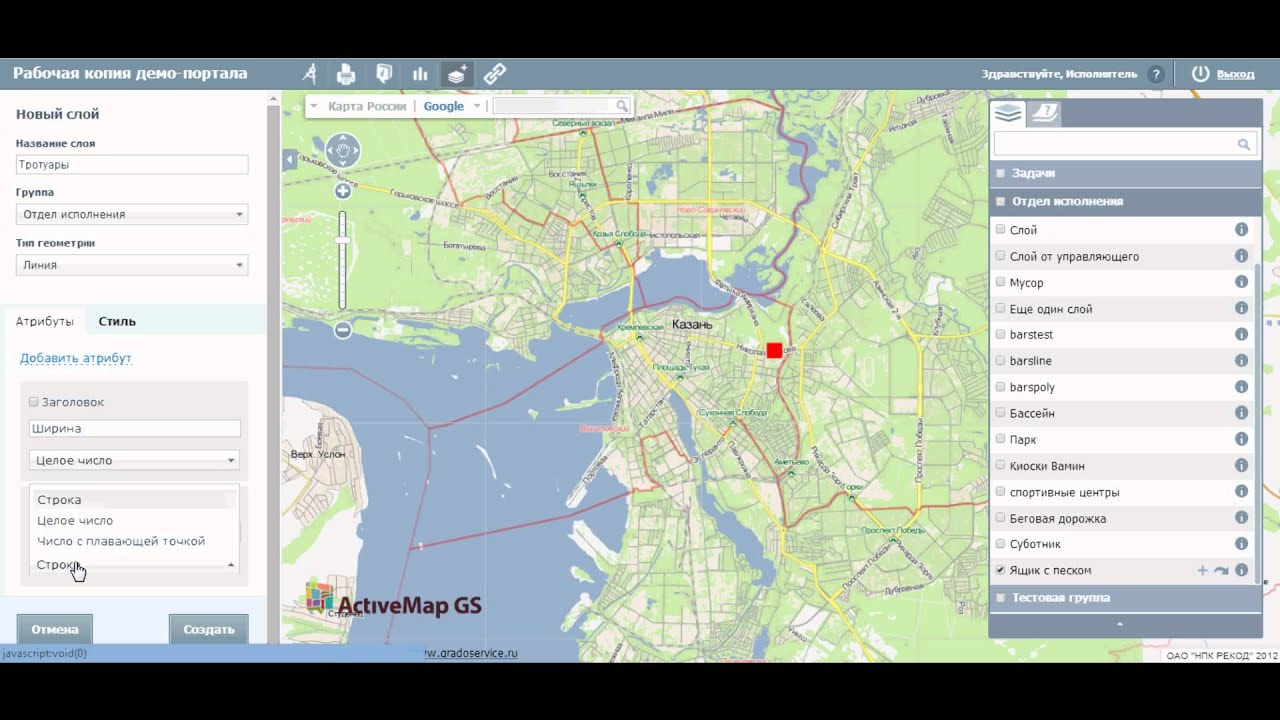Show info for Еще один слой
The height and width of the screenshot is (720, 1280).
click(1241, 308)
